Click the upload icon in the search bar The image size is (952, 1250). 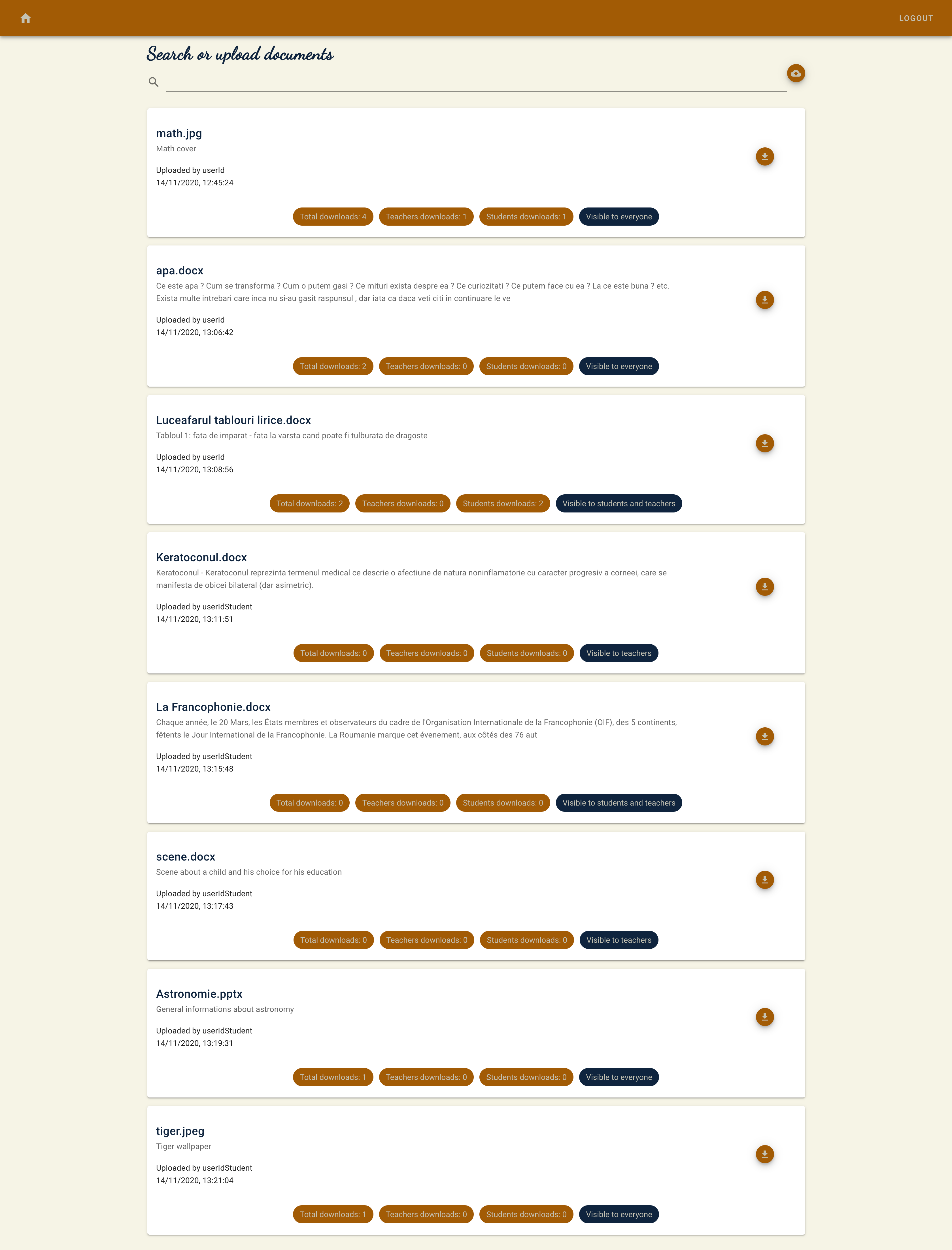click(795, 73)
